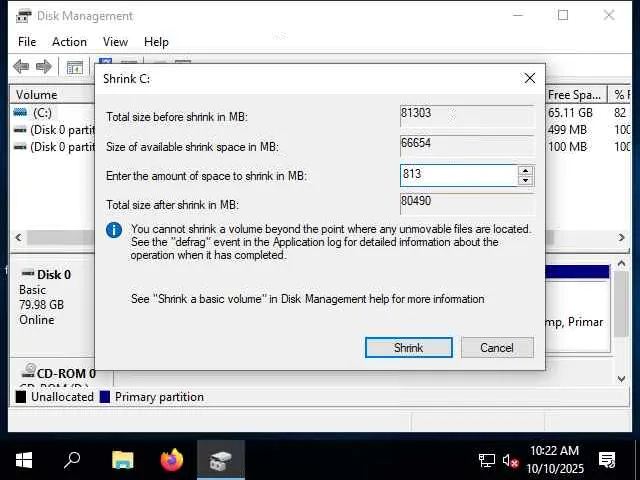Click the Disk Management taskbar icon
Screen dimensions: 640x480
pos(221,460)
